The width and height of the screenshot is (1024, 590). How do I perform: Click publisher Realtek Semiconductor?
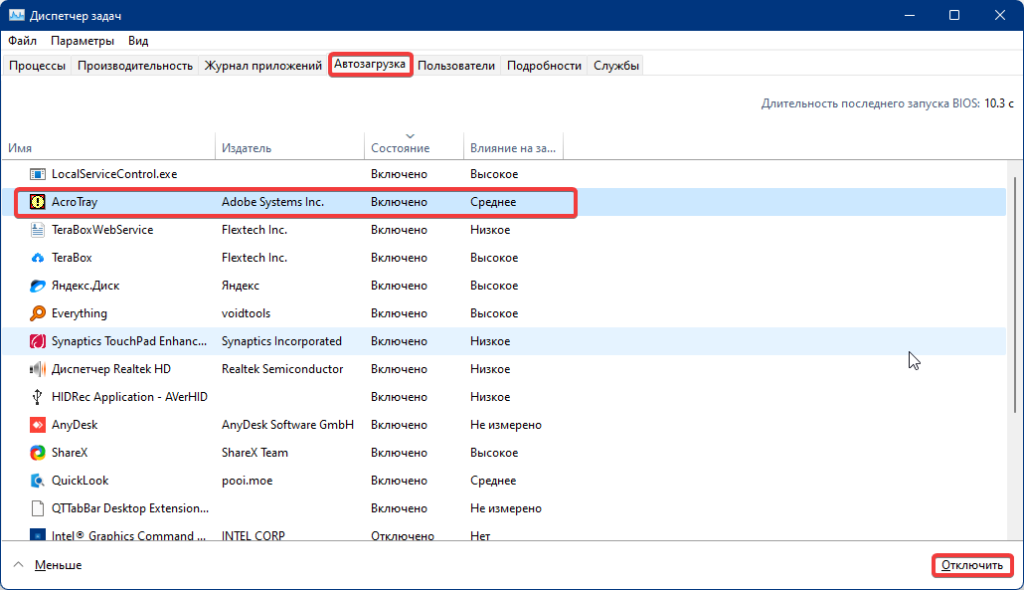[282, 369]
